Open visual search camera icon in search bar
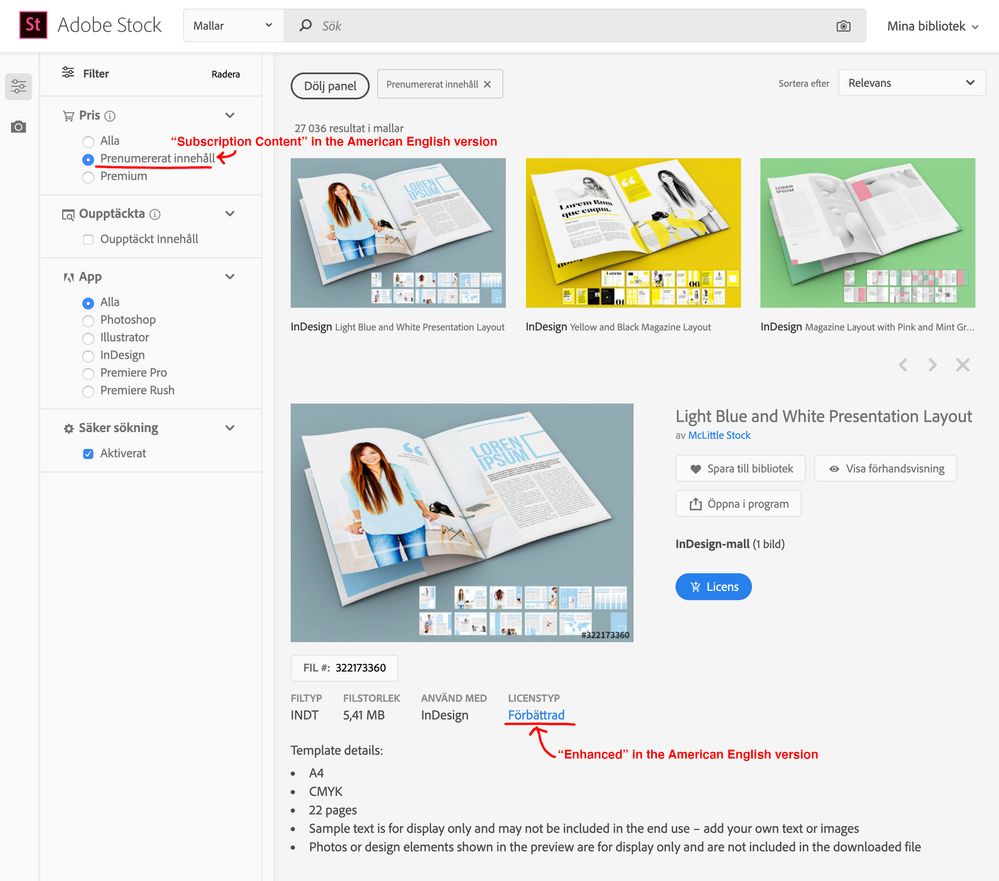Image resolution: width=999 pixels, height=881 pixels. point(843,26)
